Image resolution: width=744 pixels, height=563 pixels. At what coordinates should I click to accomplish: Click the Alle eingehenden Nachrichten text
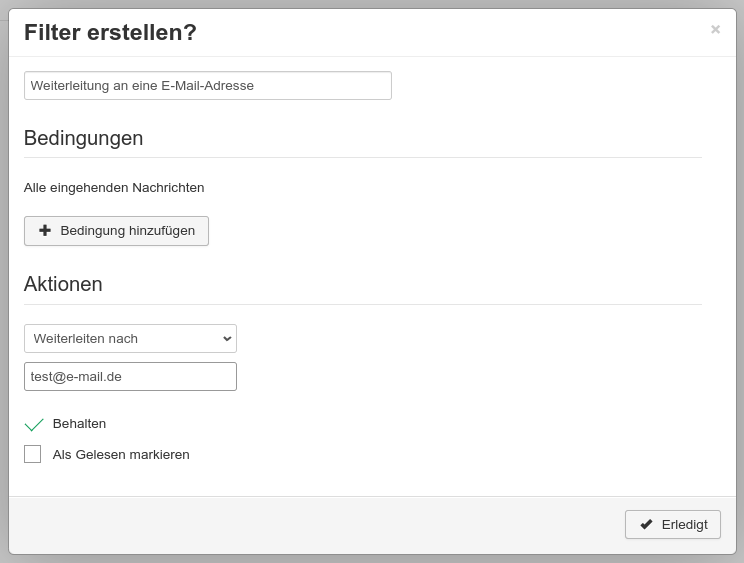tap(114, 188)
